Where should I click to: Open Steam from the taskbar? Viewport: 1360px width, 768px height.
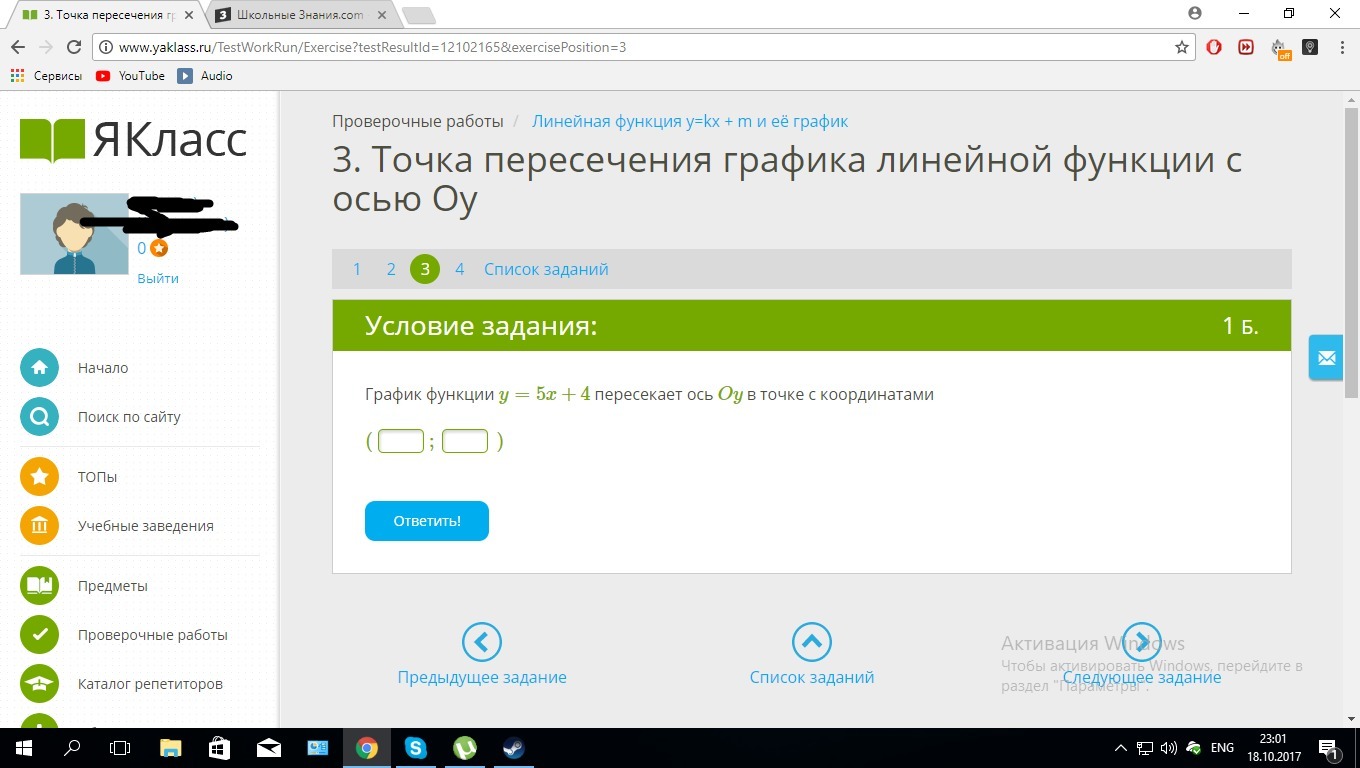(x=514, y=748)
